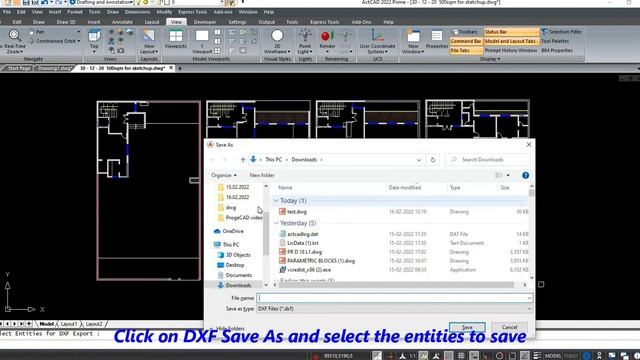Expand the Display panel dropdown

pyautogui.click(x=490, y=59)
